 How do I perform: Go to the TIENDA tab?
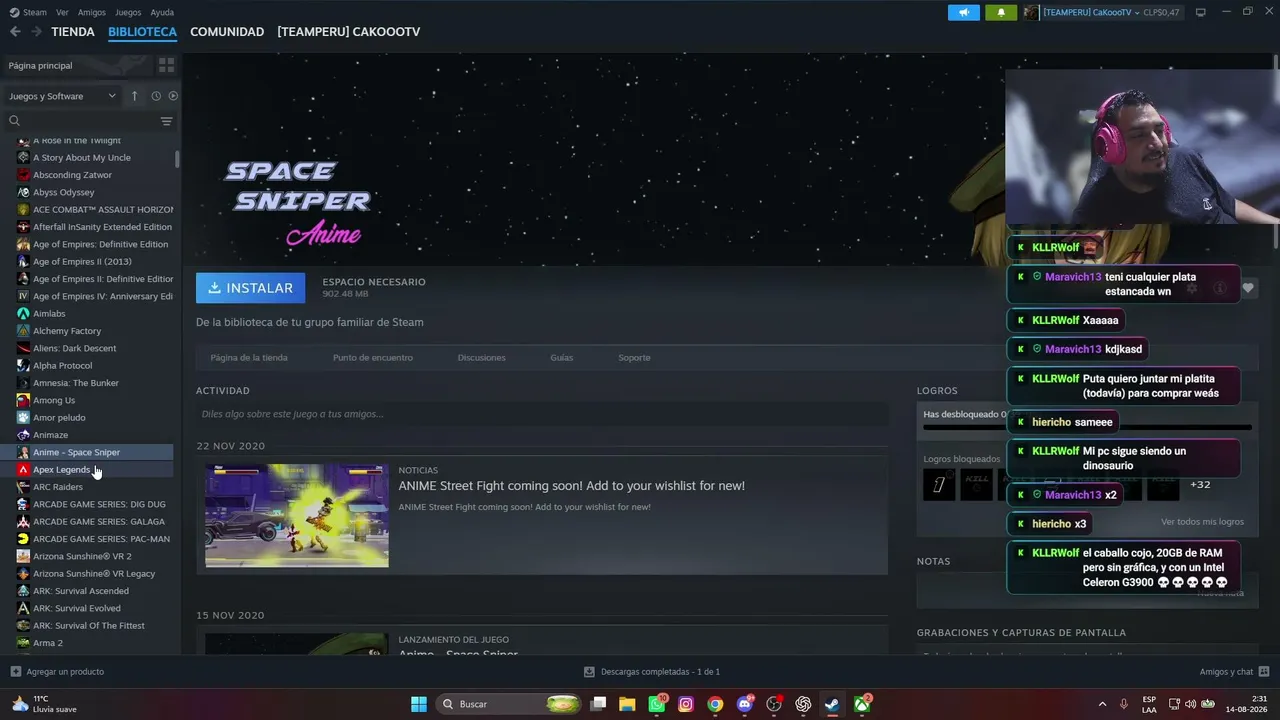73,32
